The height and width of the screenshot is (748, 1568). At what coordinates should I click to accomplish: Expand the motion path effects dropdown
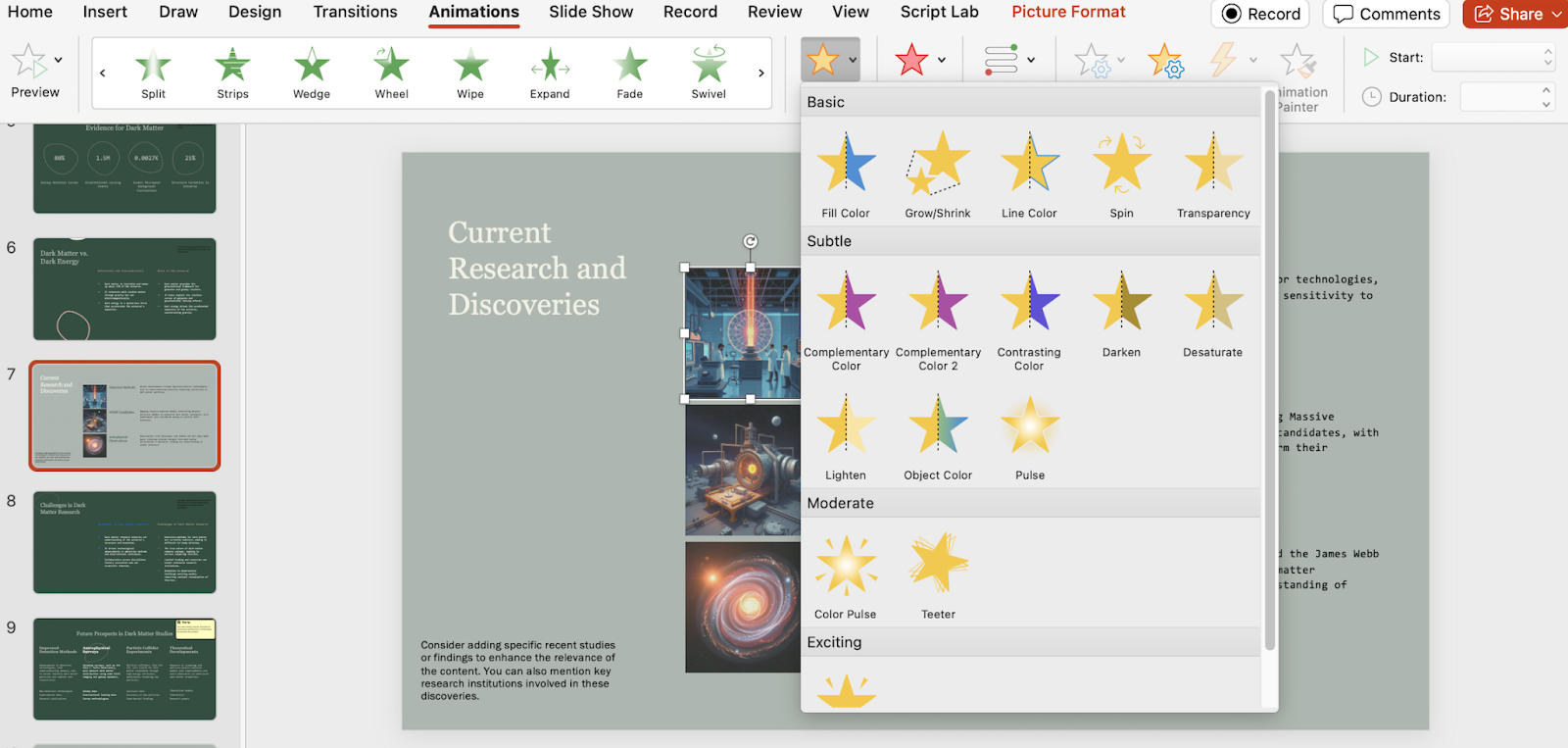coord(1031,60)
